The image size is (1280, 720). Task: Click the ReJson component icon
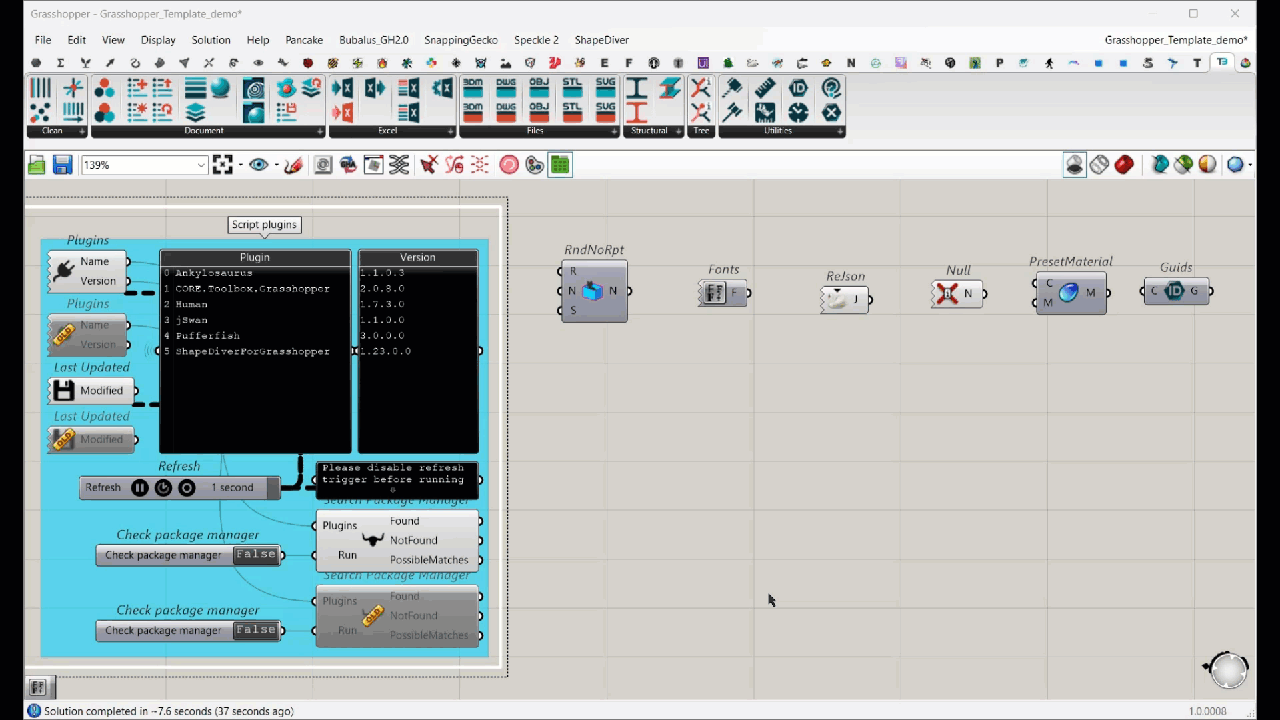(837, 298)
